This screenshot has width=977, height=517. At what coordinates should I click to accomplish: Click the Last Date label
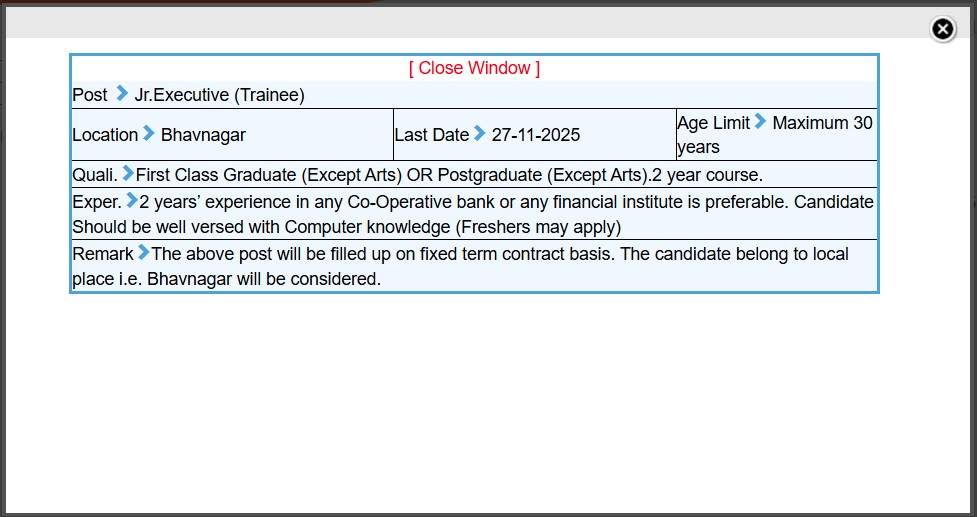(431, 135)
